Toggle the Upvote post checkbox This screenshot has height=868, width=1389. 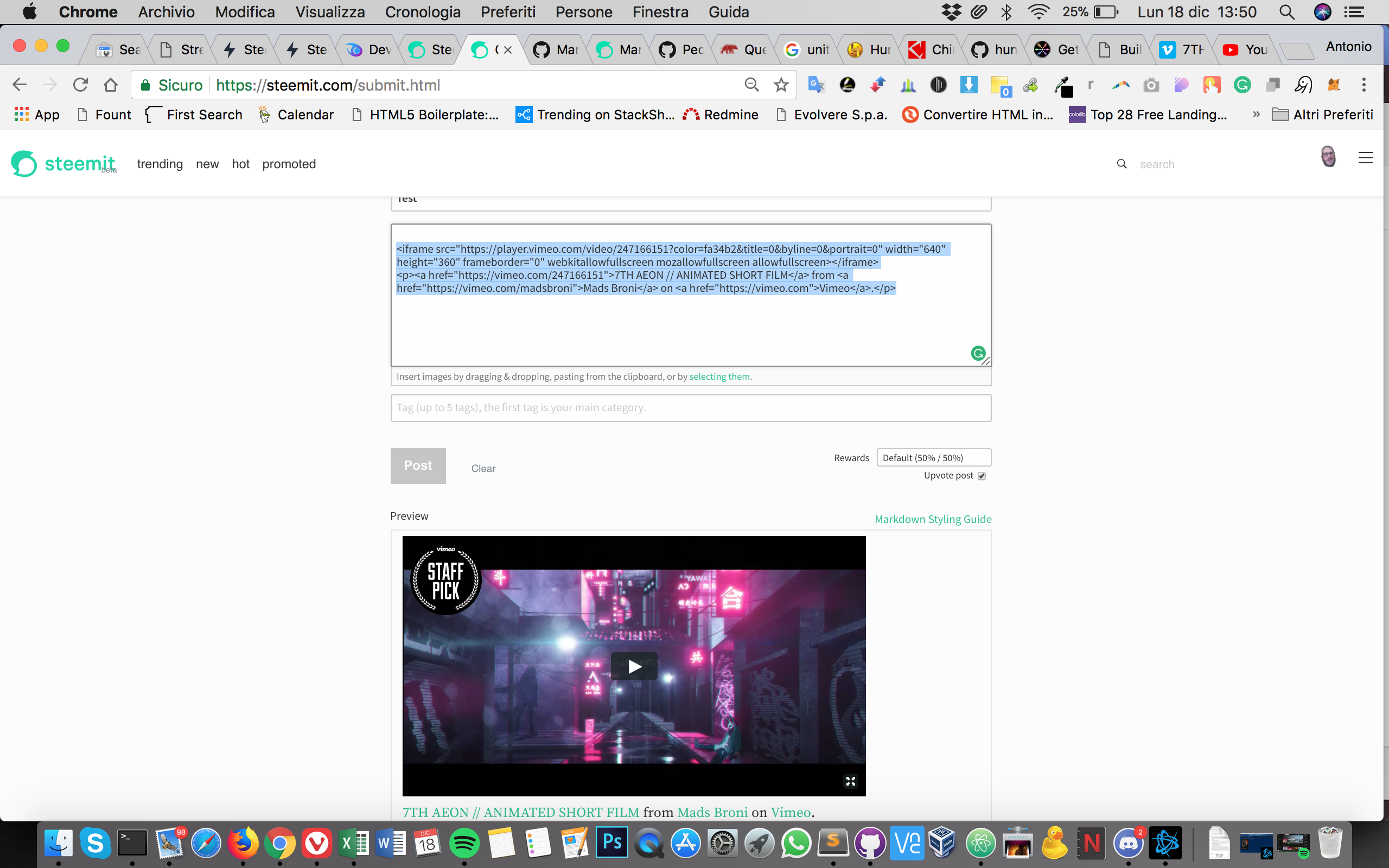[x=984, y=476]
